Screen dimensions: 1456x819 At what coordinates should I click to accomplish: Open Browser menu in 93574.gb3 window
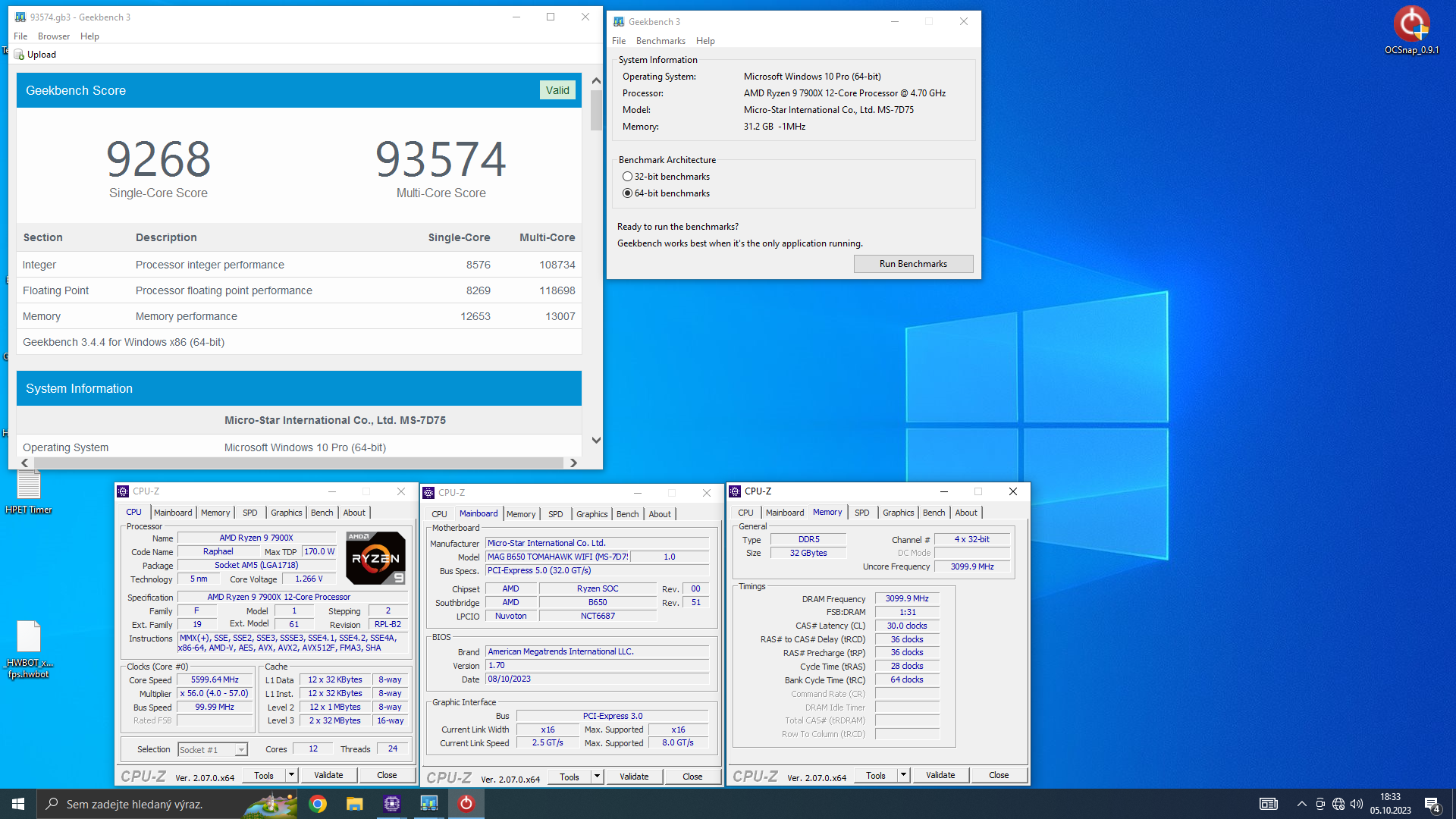[54, 36]
